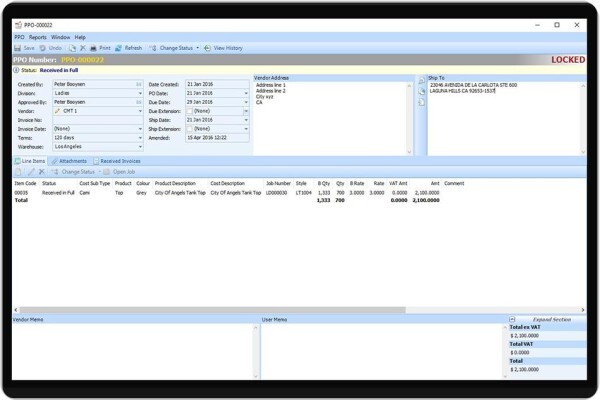600x400 pixels.
Task: Click Change Status in the line items toolbar
Action: [x=73, y=172]
